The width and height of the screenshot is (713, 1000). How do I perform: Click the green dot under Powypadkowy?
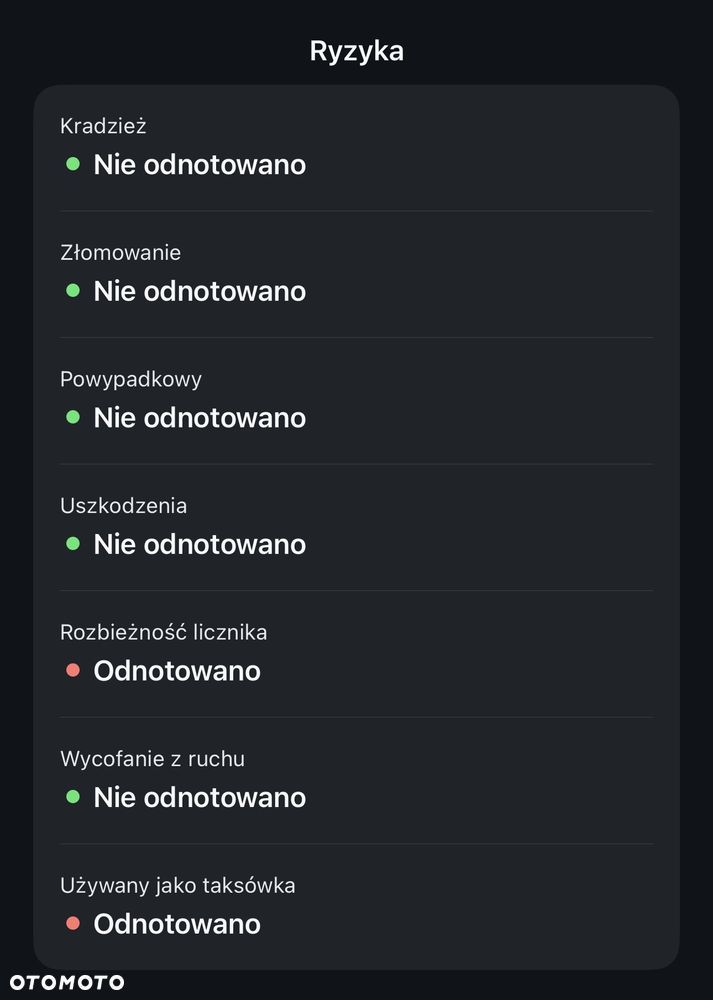[73, 417]
